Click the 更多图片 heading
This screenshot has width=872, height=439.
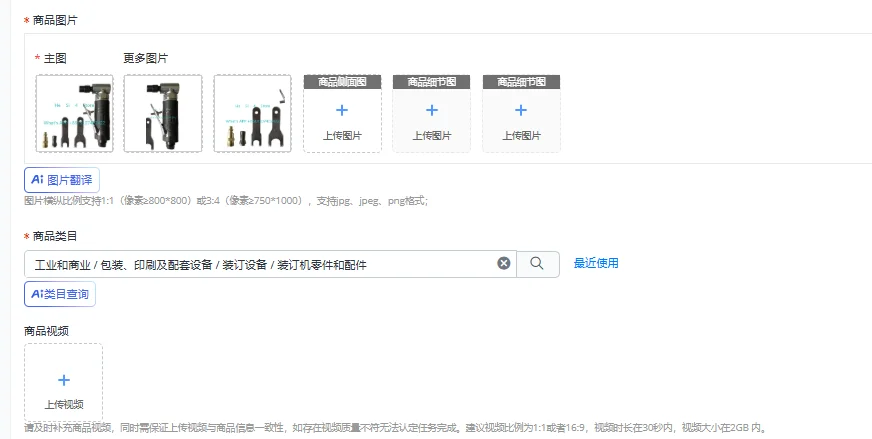click(146, 58)
